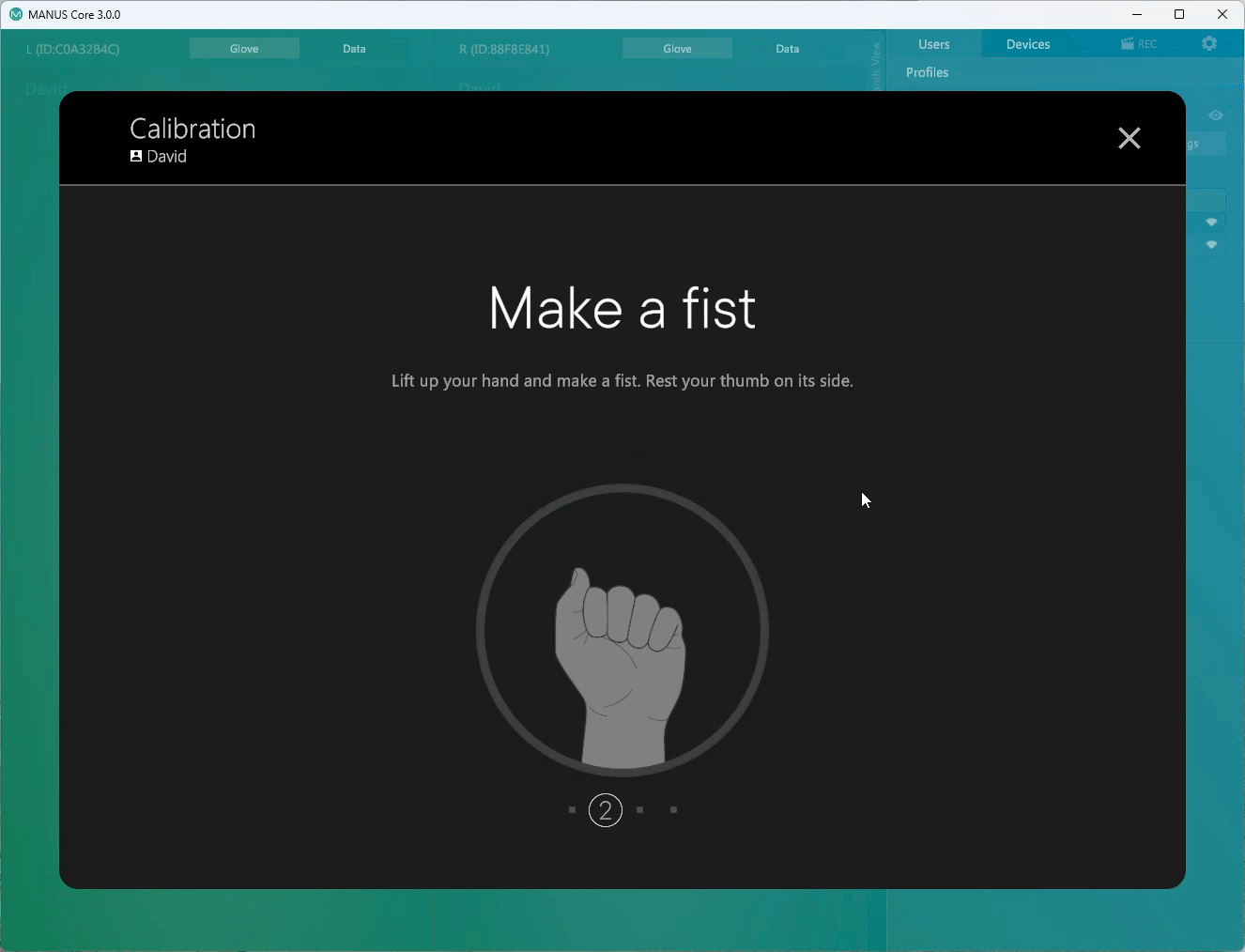The width and height of the screenshot is (1245, 952).
Task: Switch to the Devices tab
Action: click(1028, 44)
